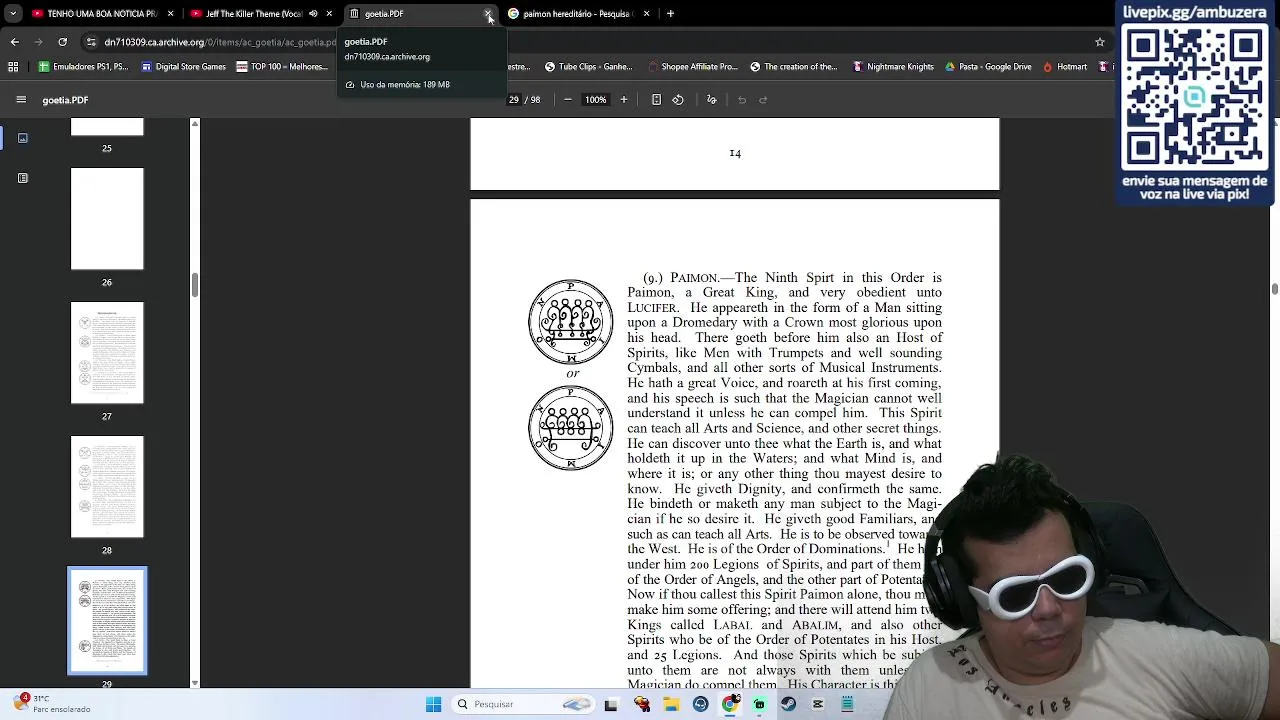Undo the last PDF annotation
Image resolution: width=1280 pixels, height=720 pixels.
[x=742, y=100]
